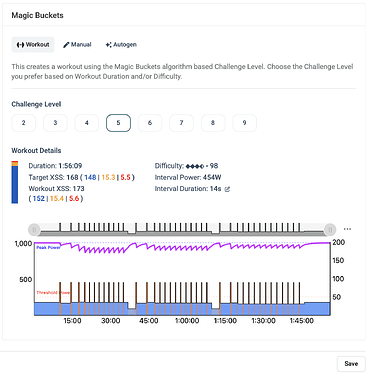Screen dimensions: 375x375
Task: Click the Threshold Power chart label
Action: coord(53,292)
